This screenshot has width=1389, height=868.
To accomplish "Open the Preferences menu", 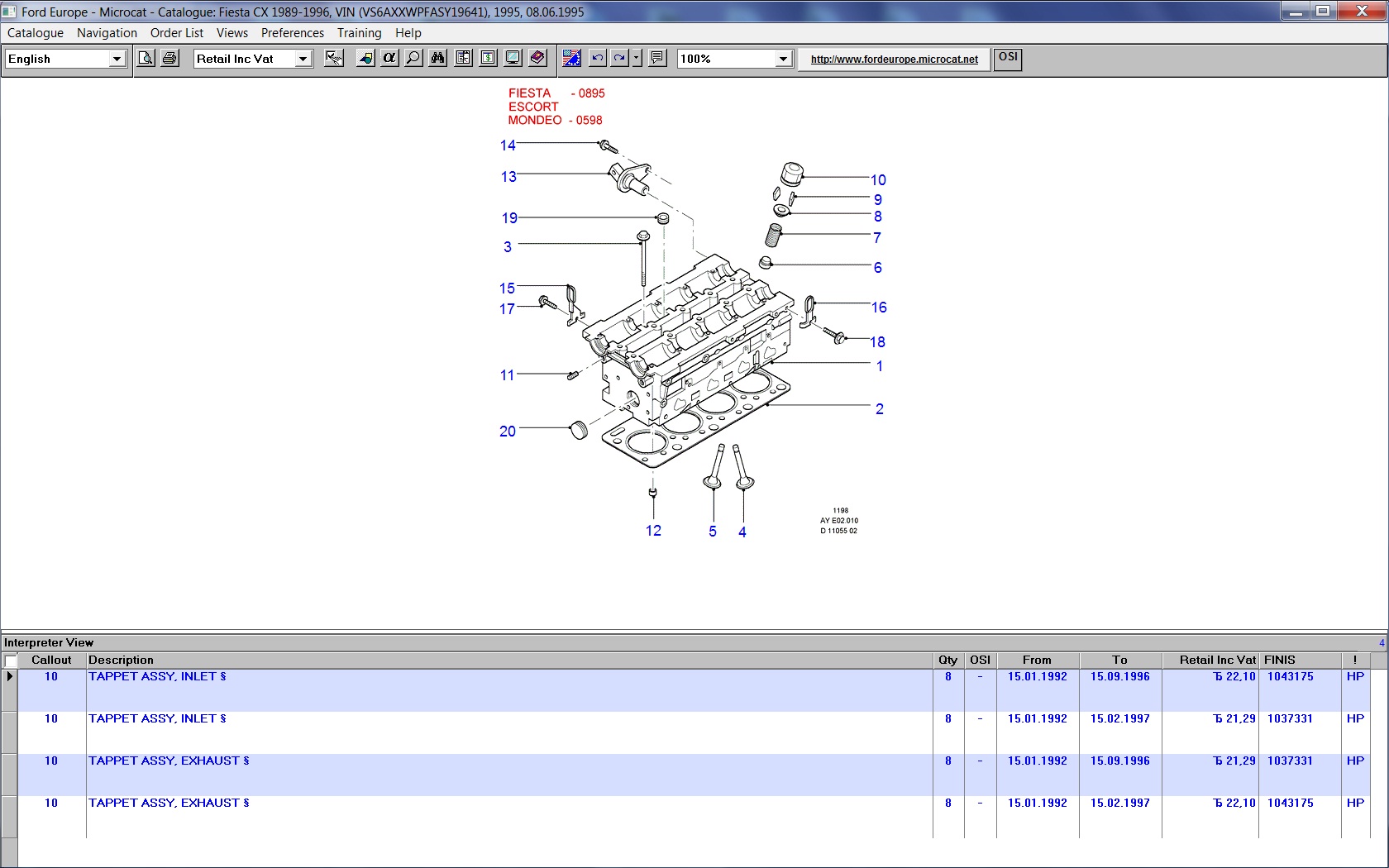I will (293, 33).
